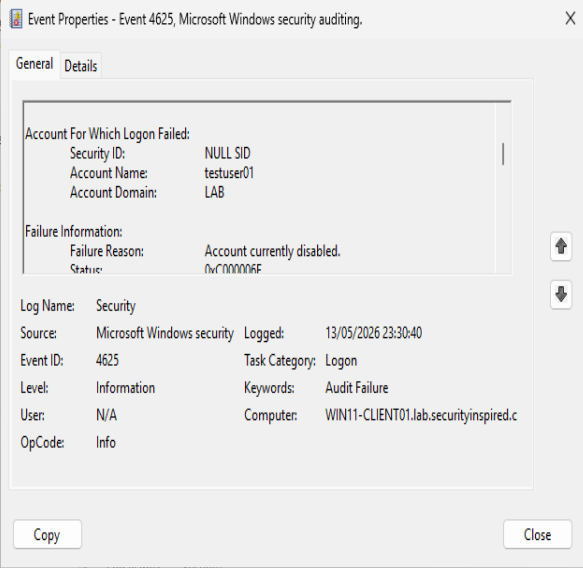Image resolution: width=583 pixels, height=568 pixels.
Task: Click the 'Security ID:' label
Action: click(x=97, y=154)
